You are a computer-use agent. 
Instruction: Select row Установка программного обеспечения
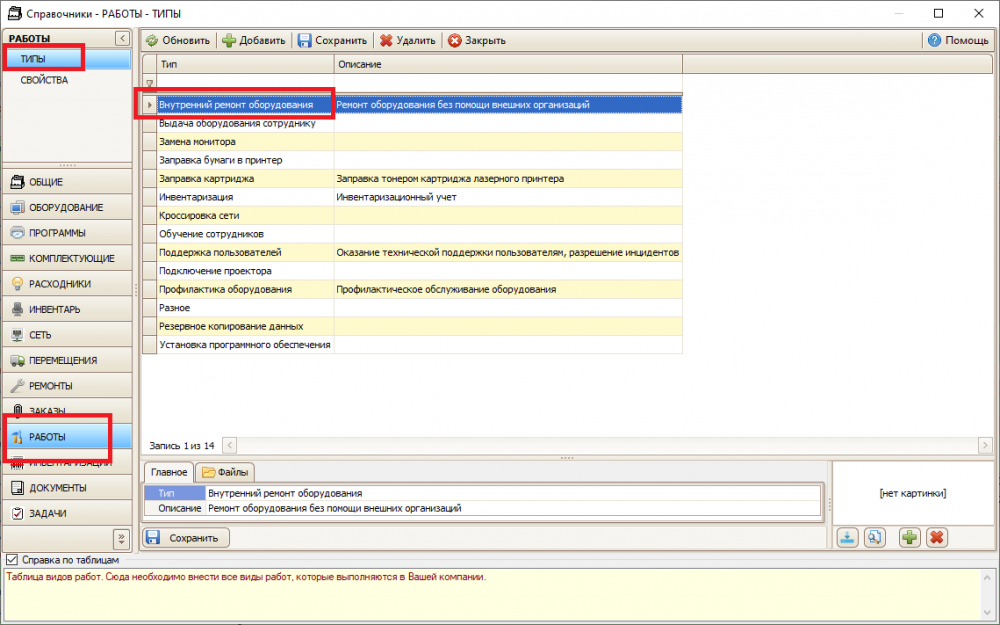pos(412,345)
